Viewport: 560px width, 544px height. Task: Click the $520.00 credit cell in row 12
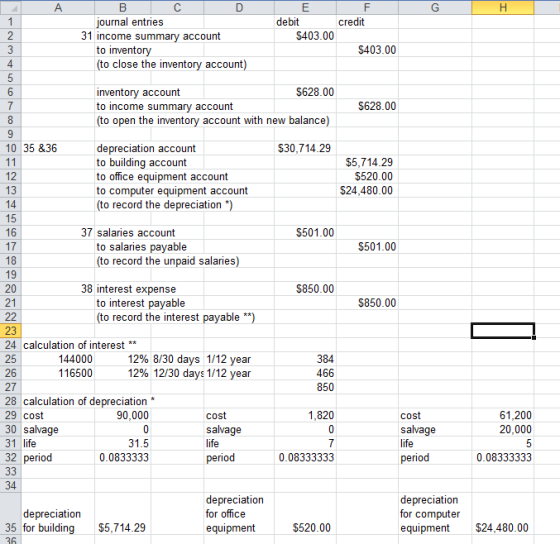tap(367, 176)
